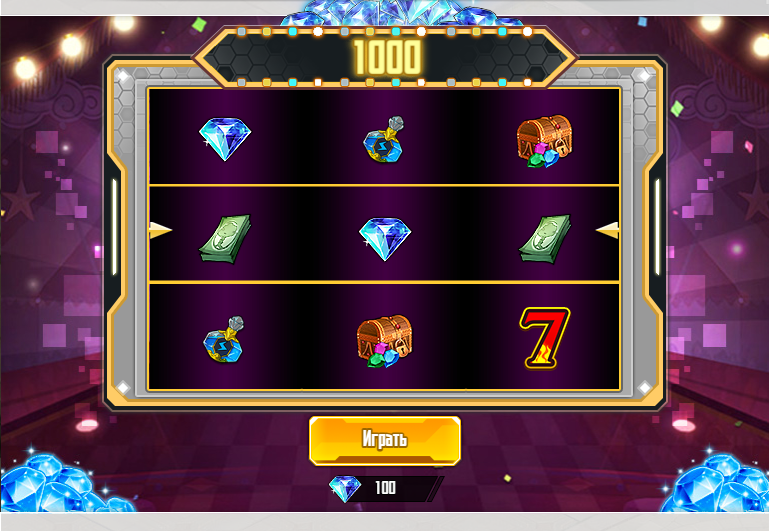This screenshot has height=531, width=769.
Task: Click the 100 bet cost label
Action: pos(385,487)
